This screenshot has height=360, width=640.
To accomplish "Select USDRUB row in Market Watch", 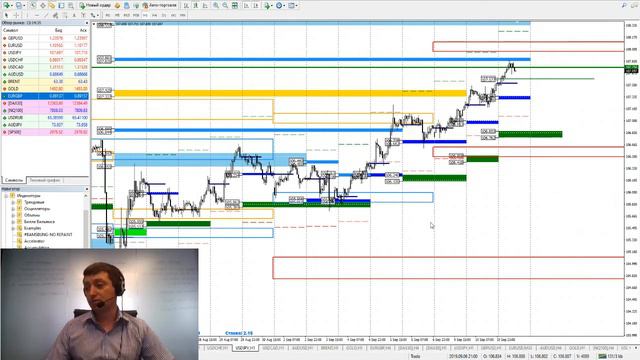I will 45,118.
